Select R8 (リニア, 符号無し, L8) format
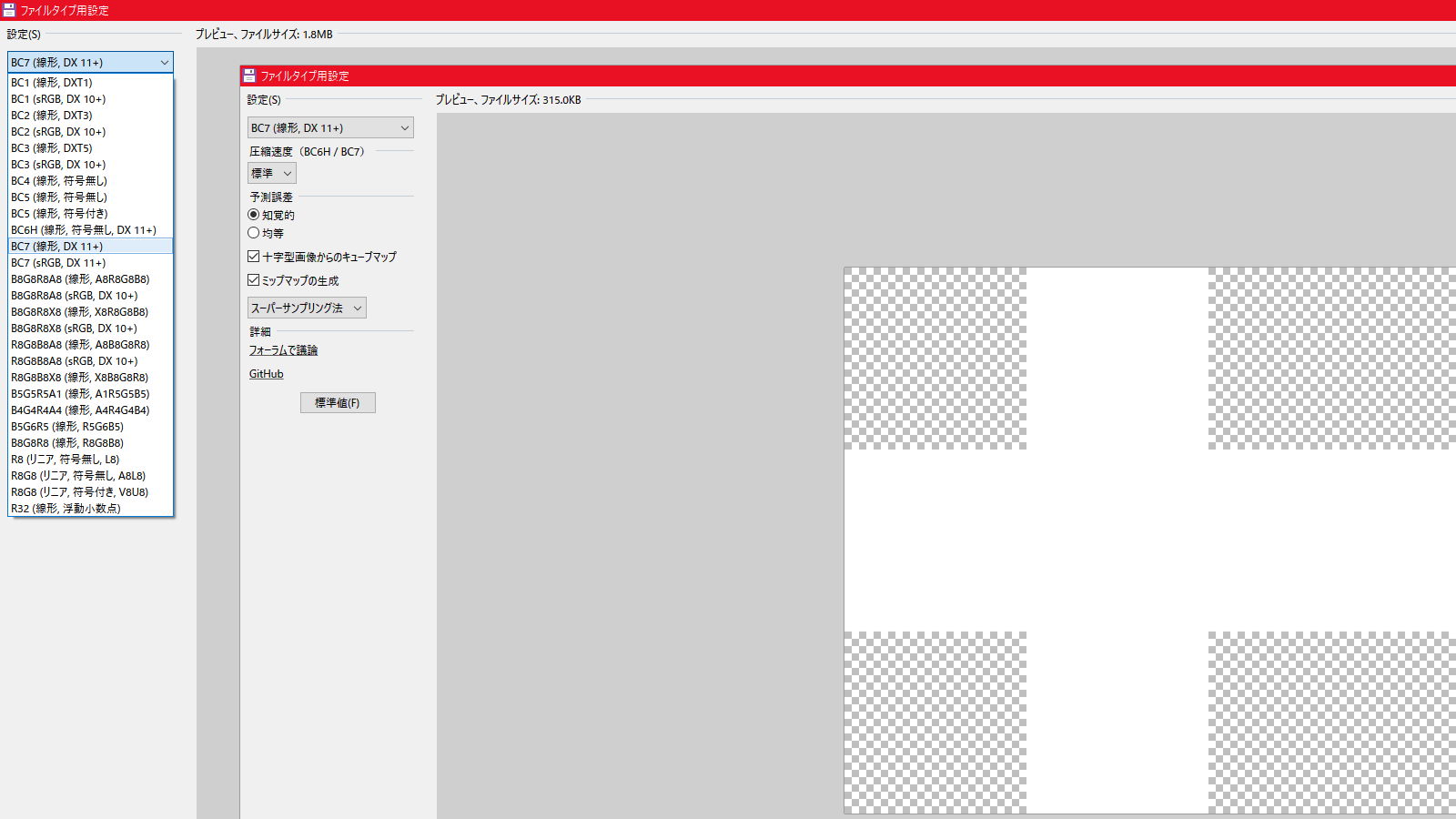1456x819 pixels. coord(90,459)
